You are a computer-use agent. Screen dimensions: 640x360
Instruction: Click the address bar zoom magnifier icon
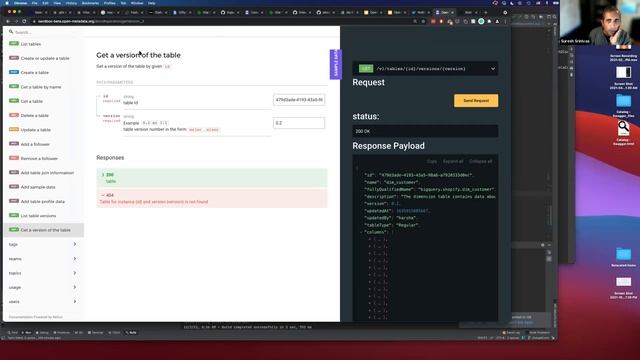(x=415, y=21)
